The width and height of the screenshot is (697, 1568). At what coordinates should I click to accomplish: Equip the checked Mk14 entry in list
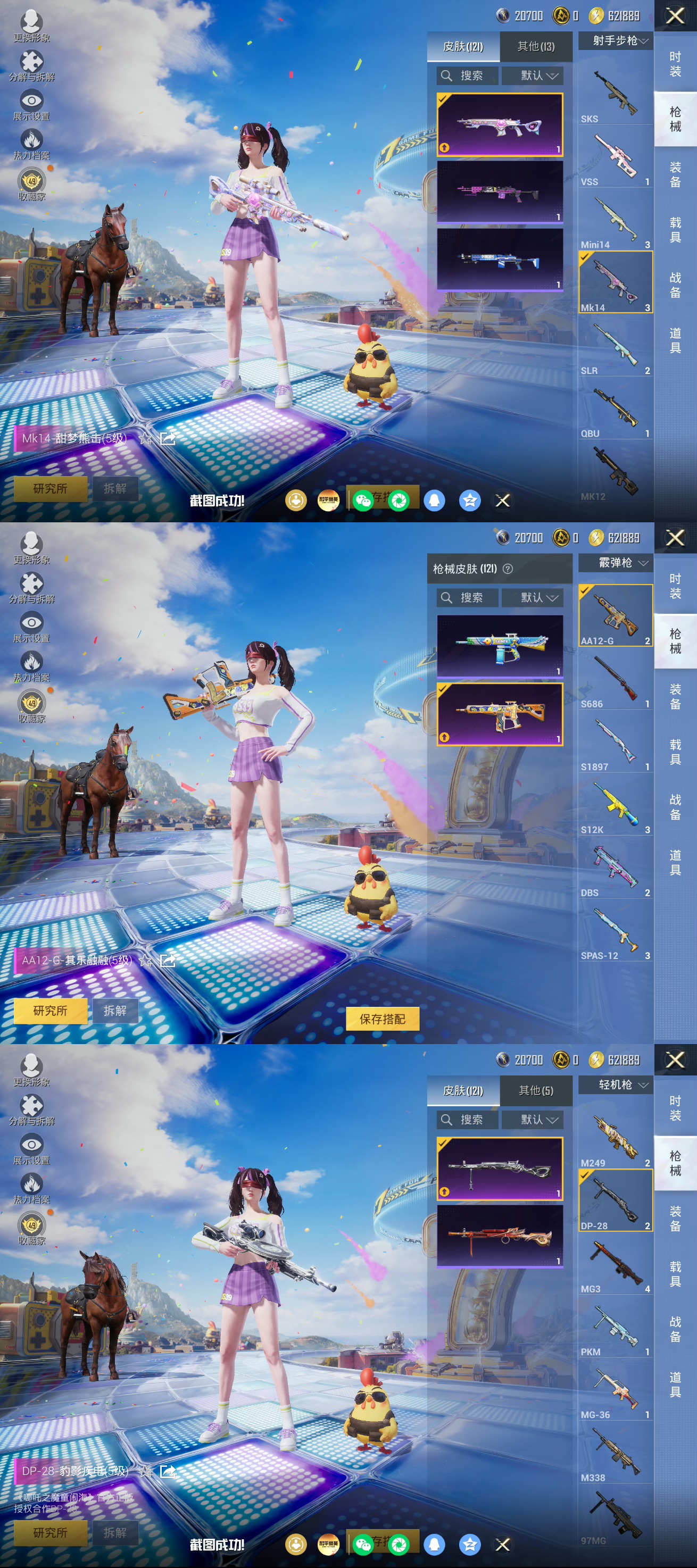coord(616,282)
